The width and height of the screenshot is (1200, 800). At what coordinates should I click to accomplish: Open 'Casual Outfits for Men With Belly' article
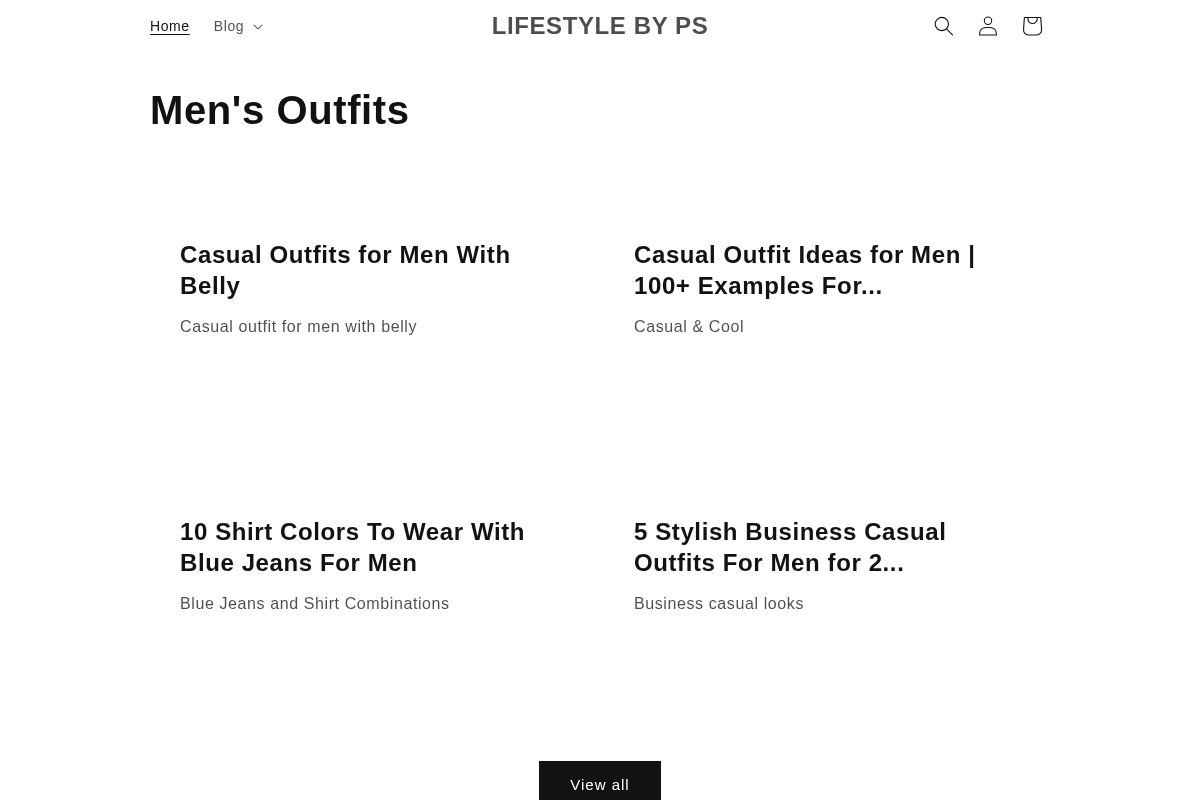345,270
